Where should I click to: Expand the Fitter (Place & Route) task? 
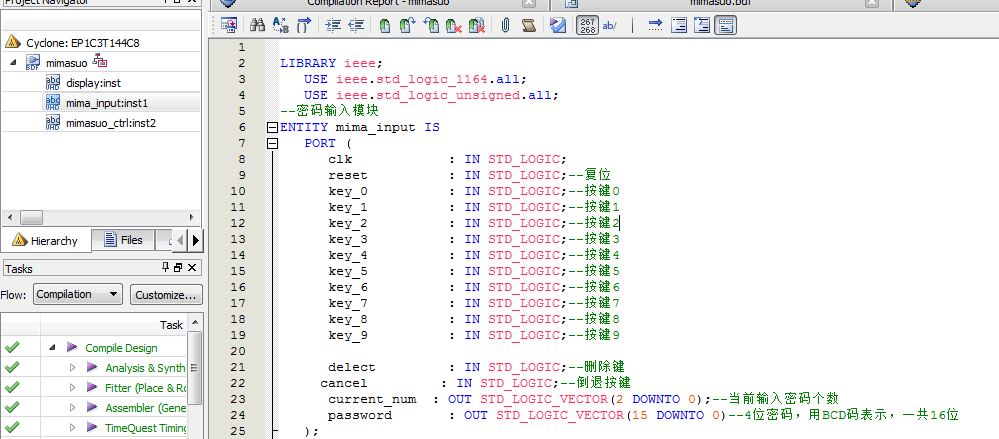click(72, 388)
